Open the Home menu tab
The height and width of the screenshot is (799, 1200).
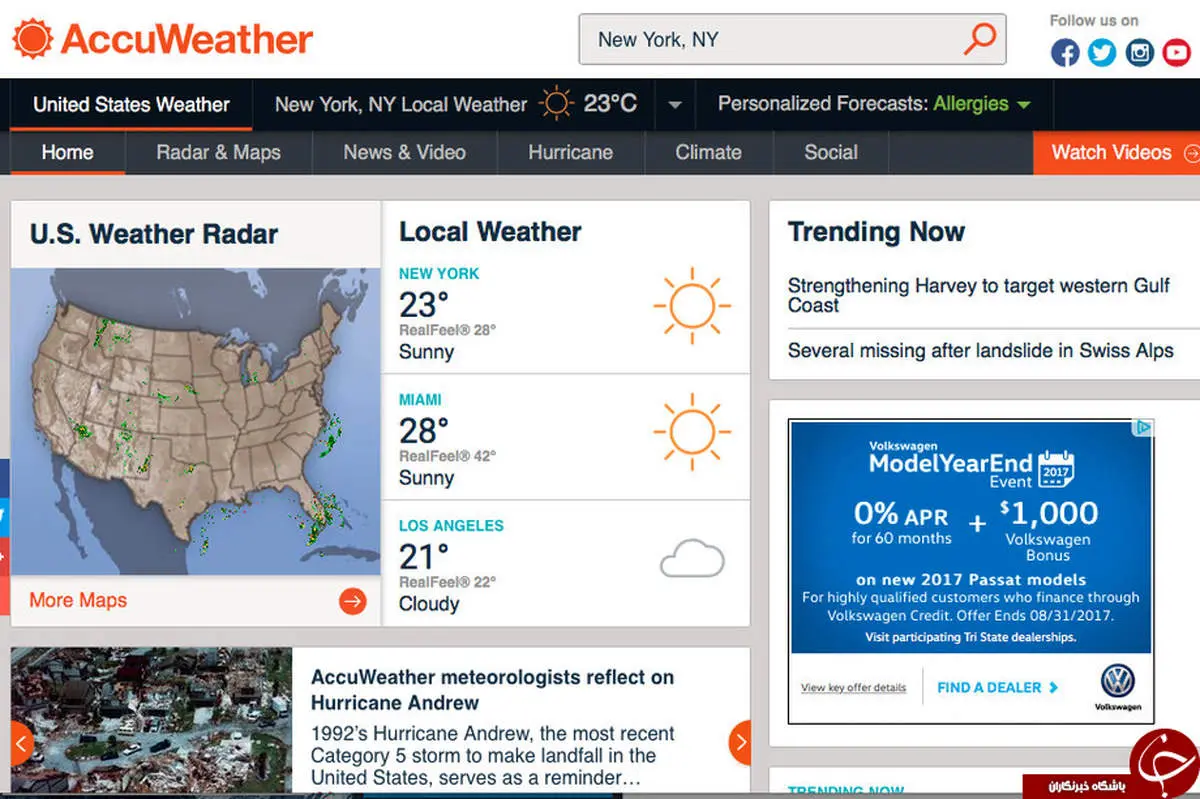click(x=67, y=153)
